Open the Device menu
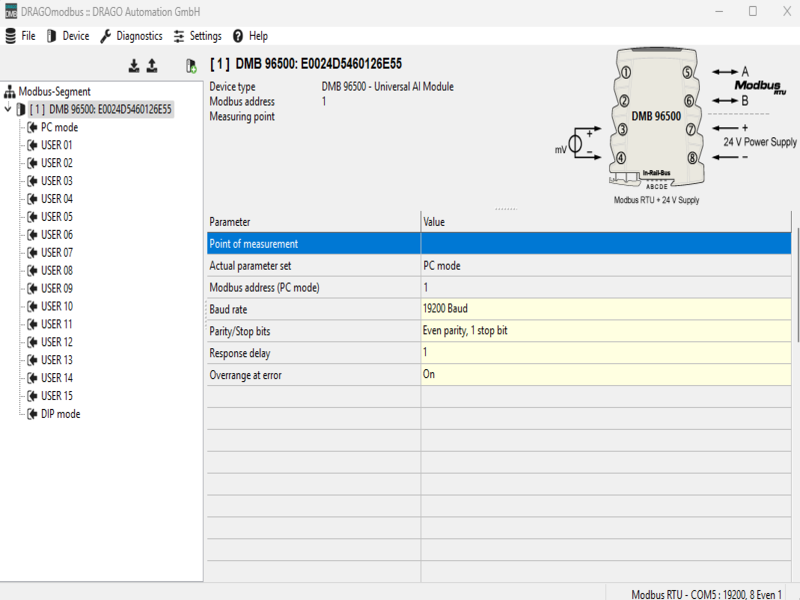The width and height of the screenshot is (800, 600). [68, 36]
